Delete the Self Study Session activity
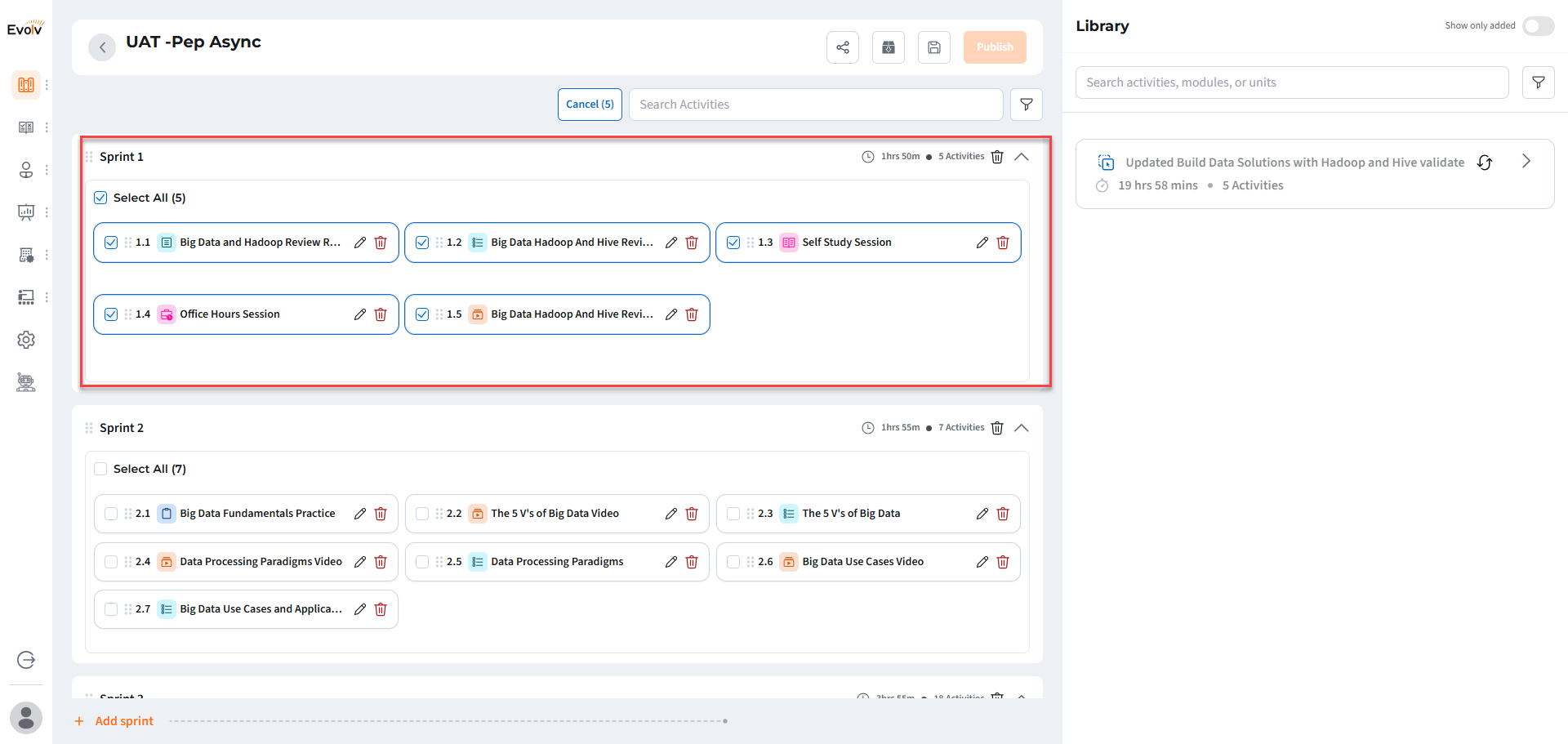This screenshot has width=1568, height=744. (1003, 243)
